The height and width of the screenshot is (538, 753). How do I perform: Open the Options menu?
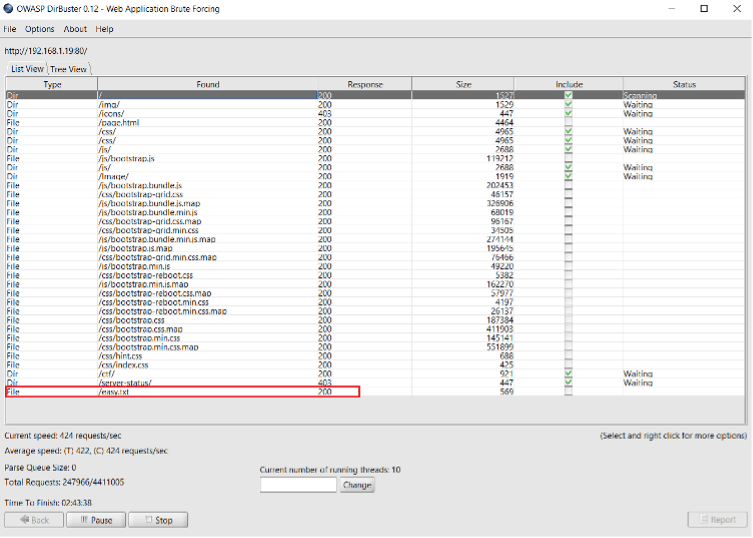(40, 29)
